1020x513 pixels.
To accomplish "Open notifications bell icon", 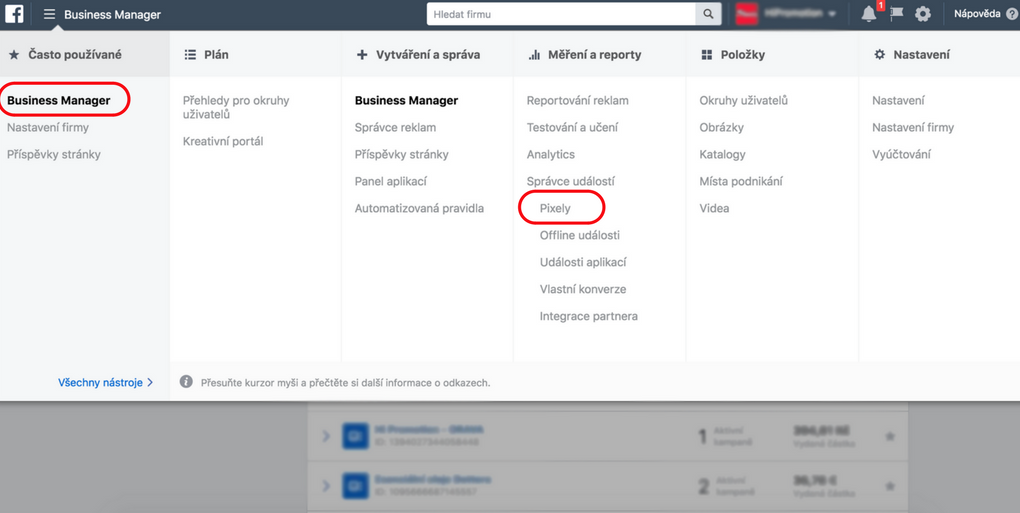I will tap(868, 14).
